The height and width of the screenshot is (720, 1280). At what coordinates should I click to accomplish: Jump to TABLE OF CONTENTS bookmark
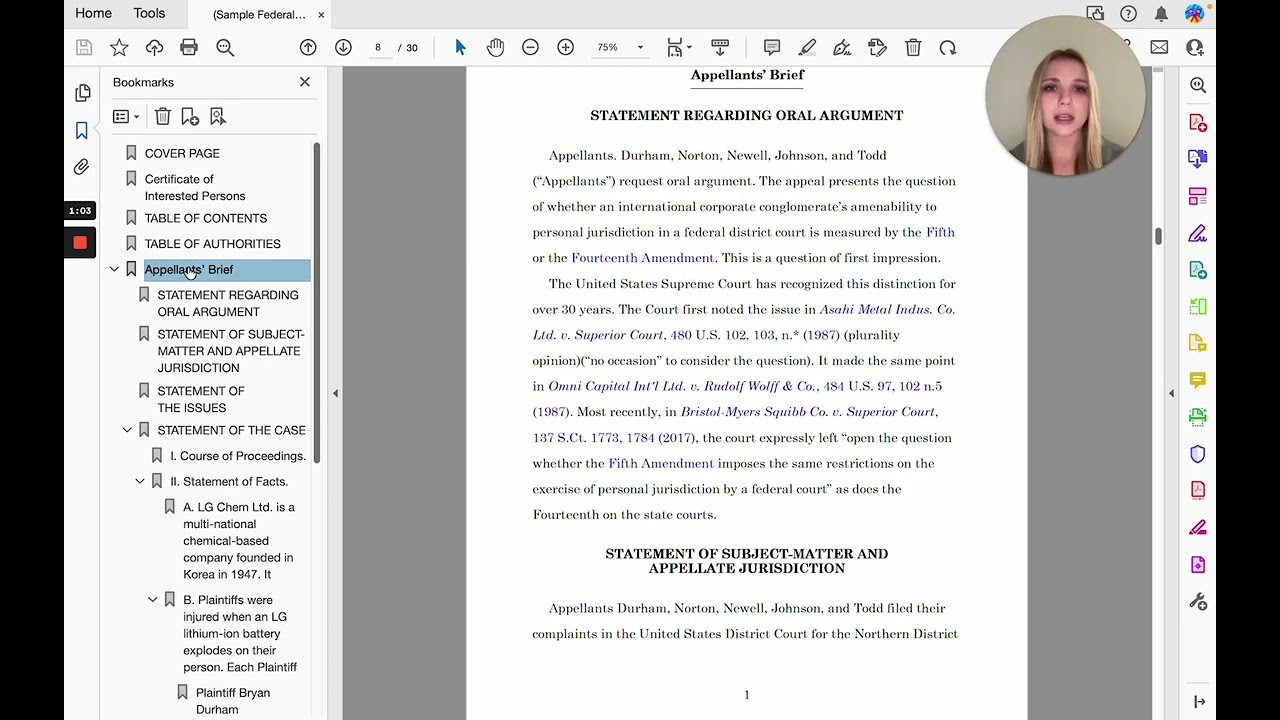pos(206,218)
